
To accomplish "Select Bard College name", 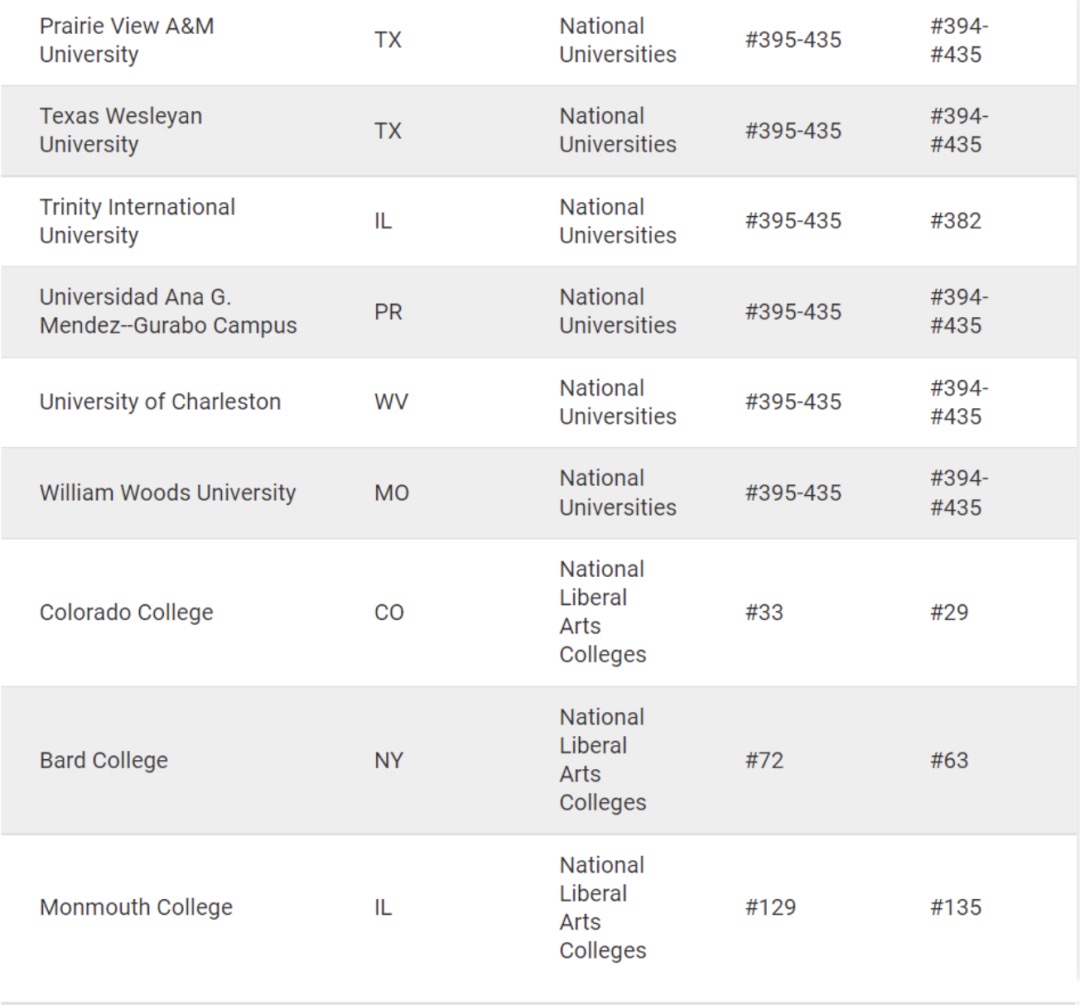I will tap(103, 760).
